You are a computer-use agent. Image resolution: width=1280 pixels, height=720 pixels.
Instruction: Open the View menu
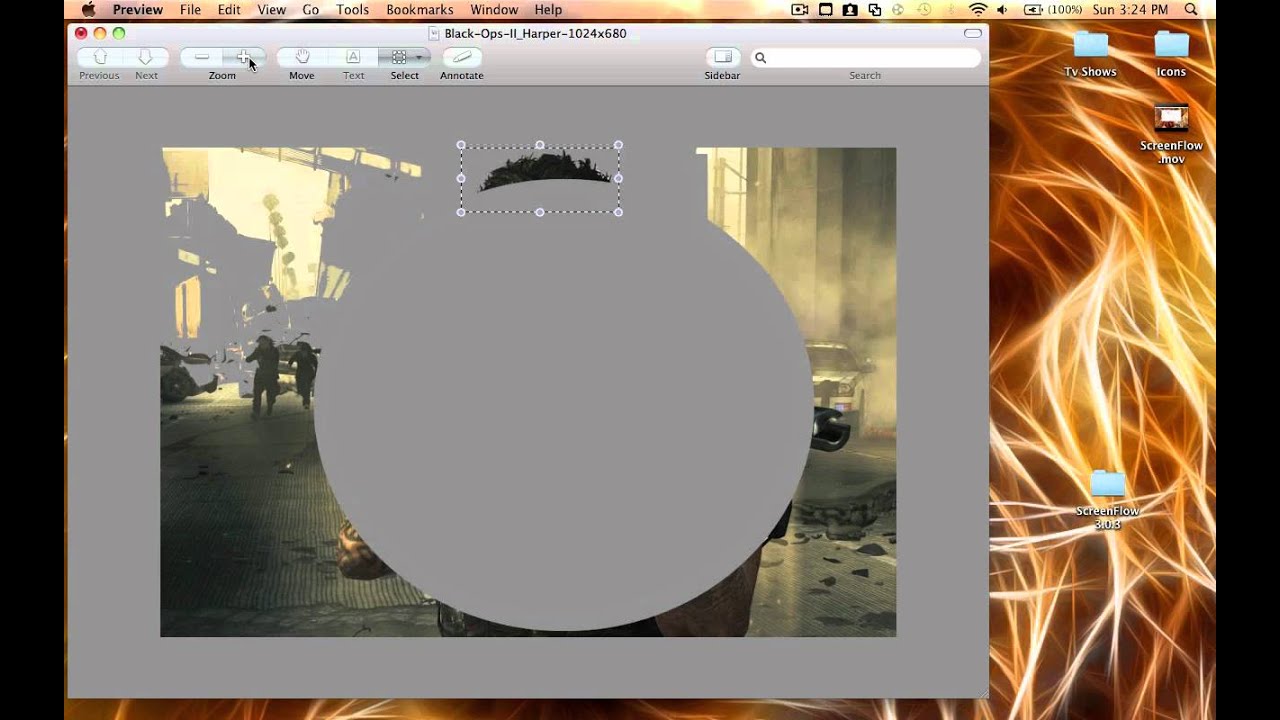pos(271,9)
